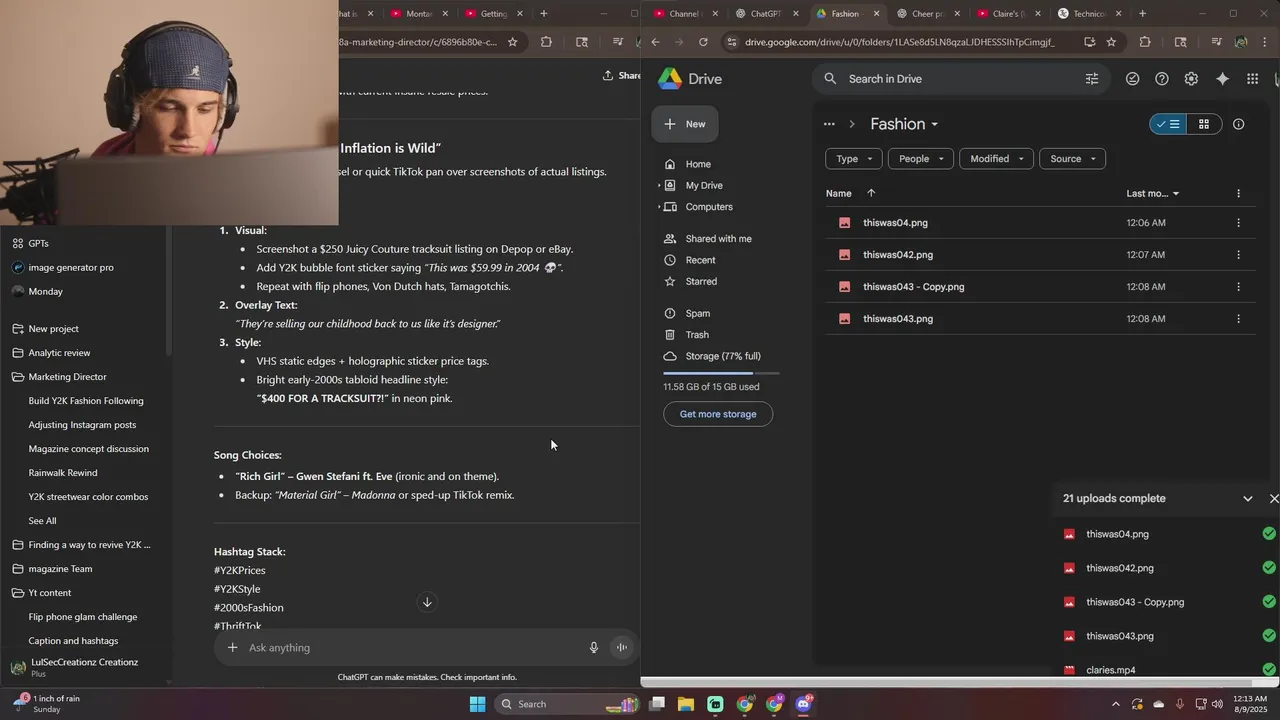The height and width of the screenshot is (720, 1280).
Task: Open Drive search filter options
Action: [x=1092, y=79]
